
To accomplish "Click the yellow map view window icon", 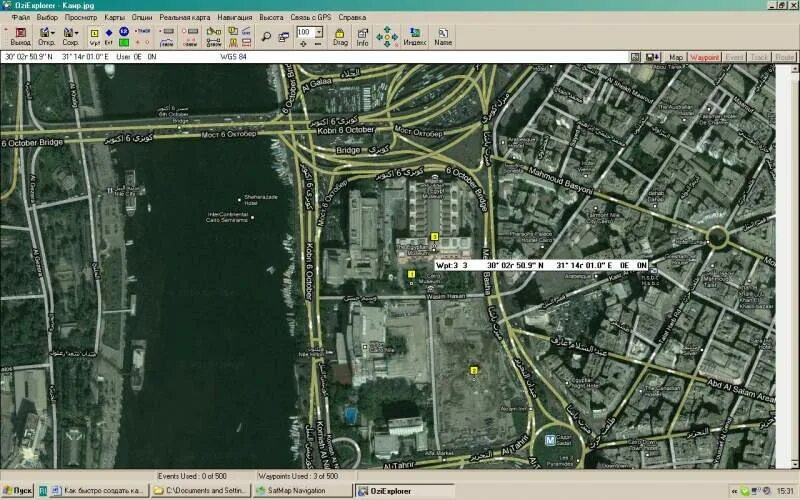I will (233, 31).
